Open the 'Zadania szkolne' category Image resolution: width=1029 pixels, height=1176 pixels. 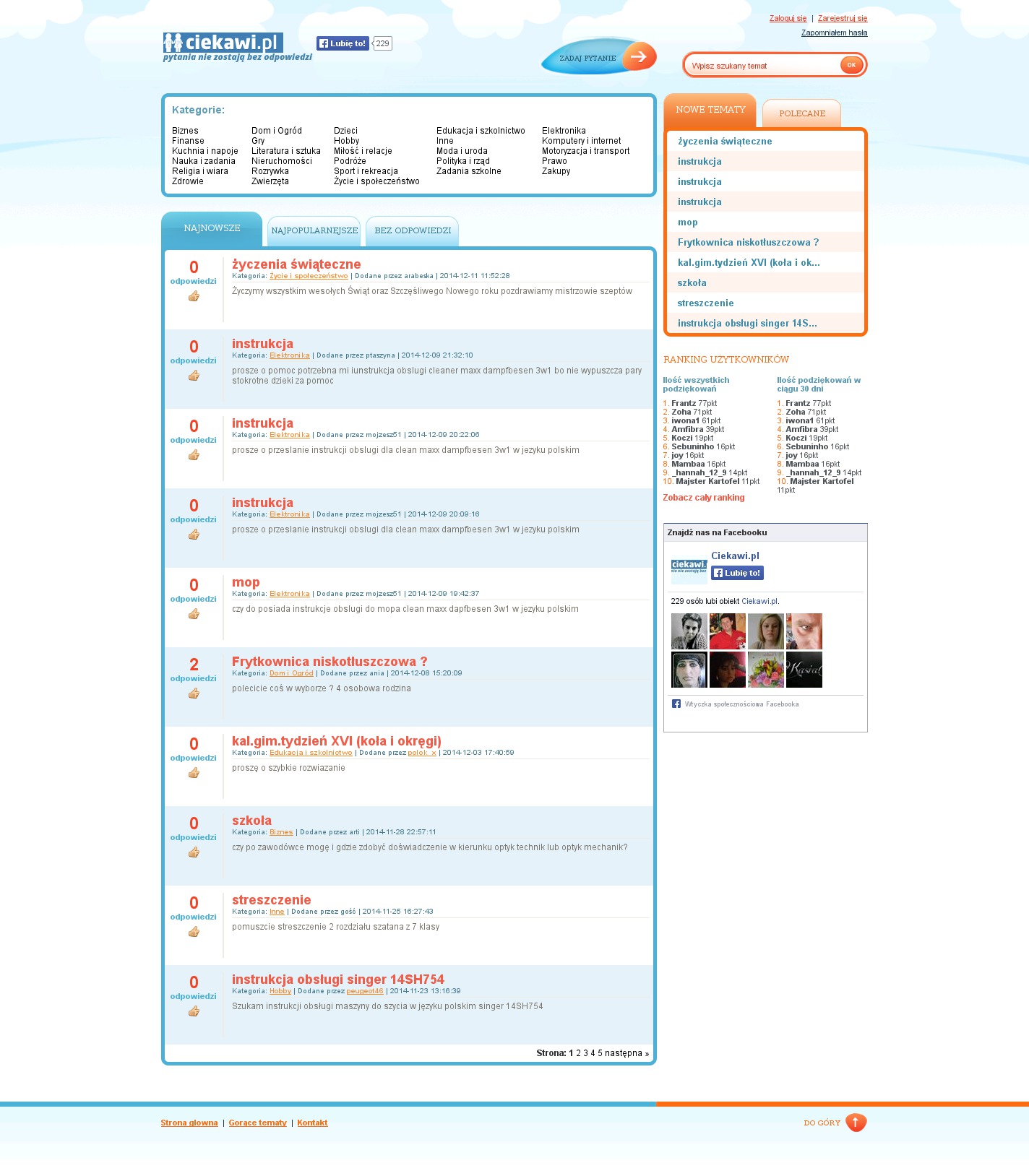click(469, 171)
